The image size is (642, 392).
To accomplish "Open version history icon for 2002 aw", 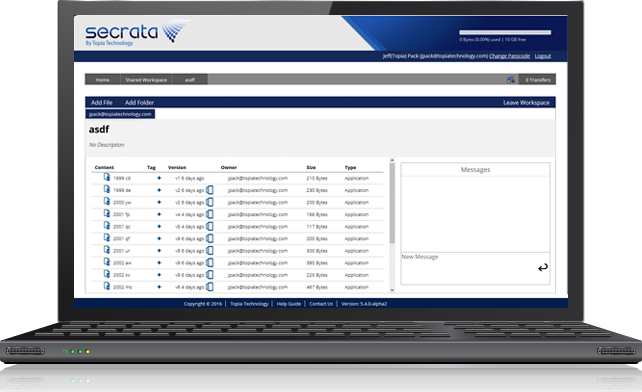I will click(210, 263).
